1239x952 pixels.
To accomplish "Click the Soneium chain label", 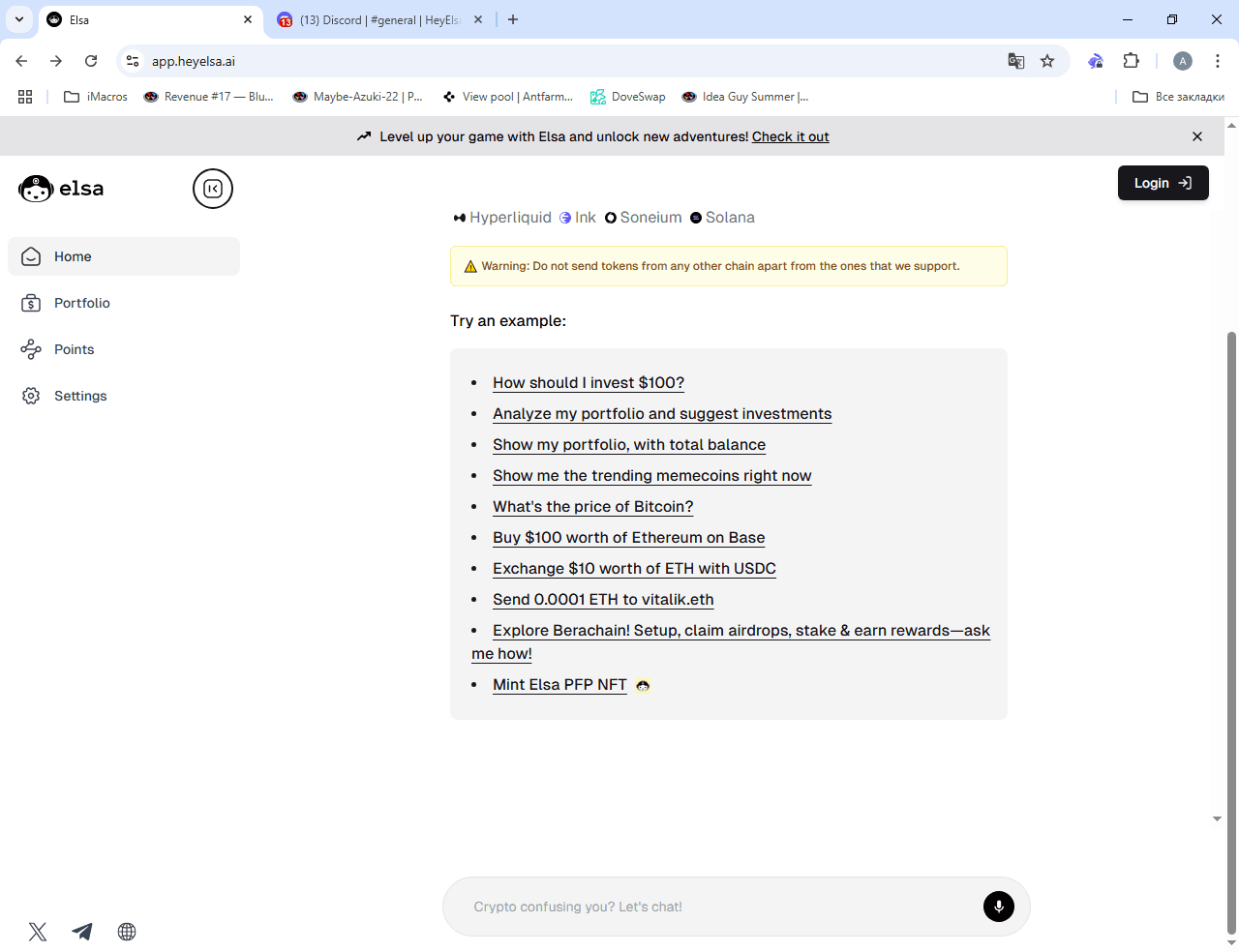I will tap(644, 218).
